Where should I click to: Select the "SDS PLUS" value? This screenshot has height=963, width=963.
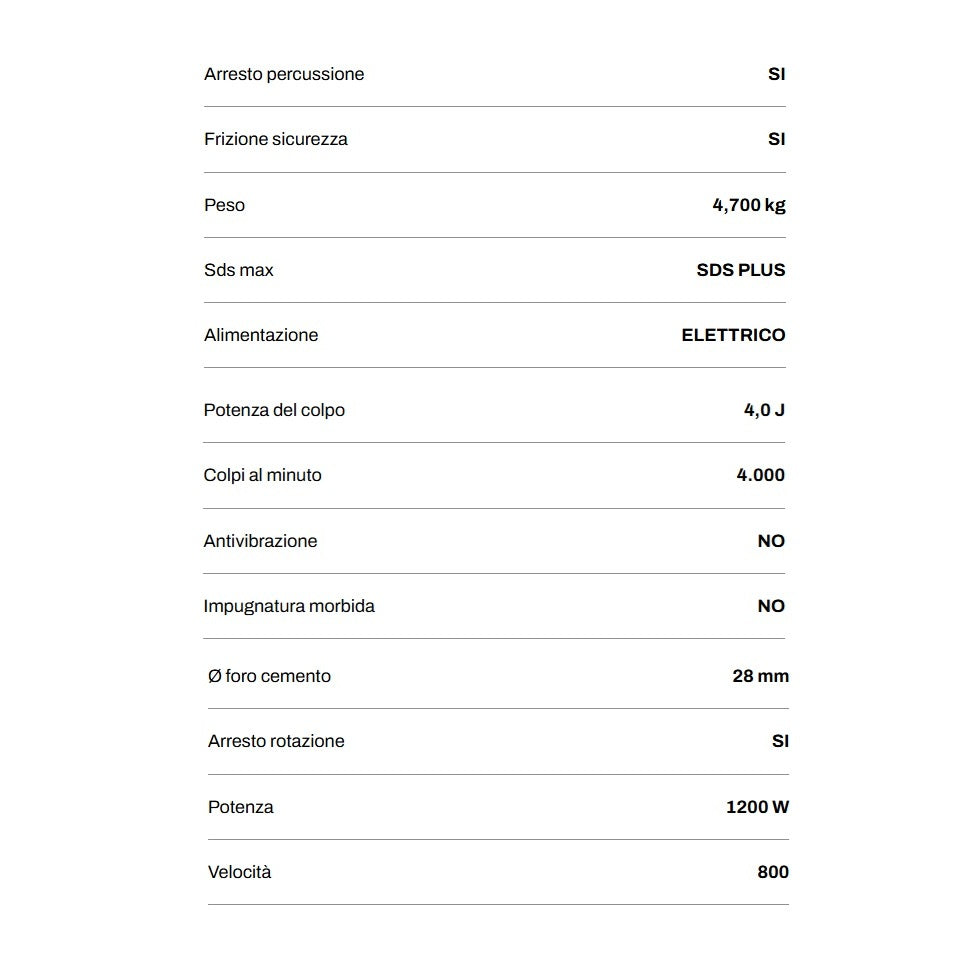click(x=740, y=270)
